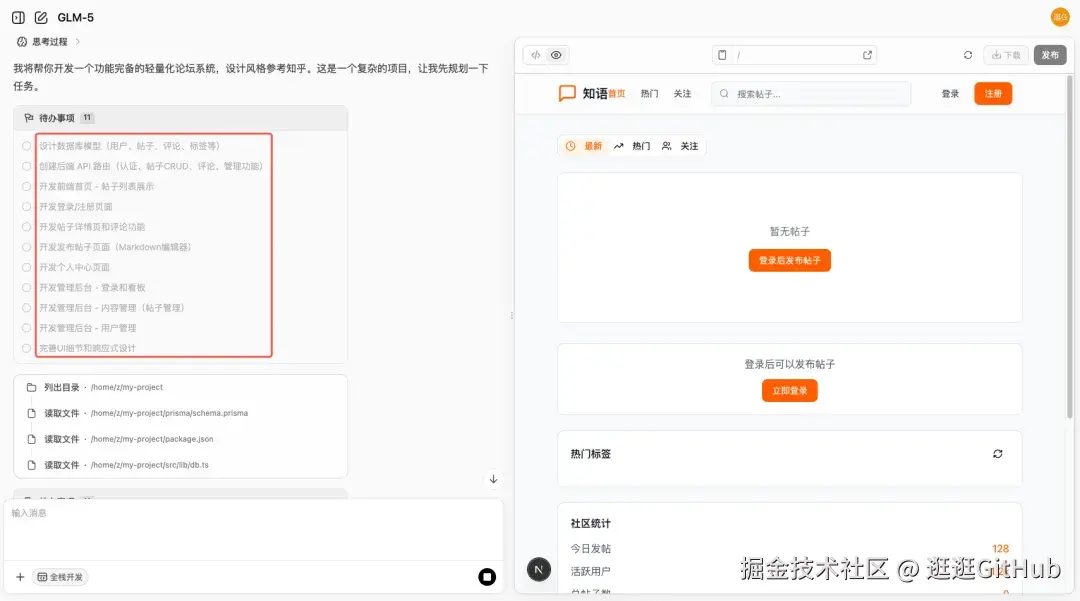The height and width of the screenshot is (601, 1080).
Task: Focus the 搜索帖子 search field
Action: (x=811, y=94)
